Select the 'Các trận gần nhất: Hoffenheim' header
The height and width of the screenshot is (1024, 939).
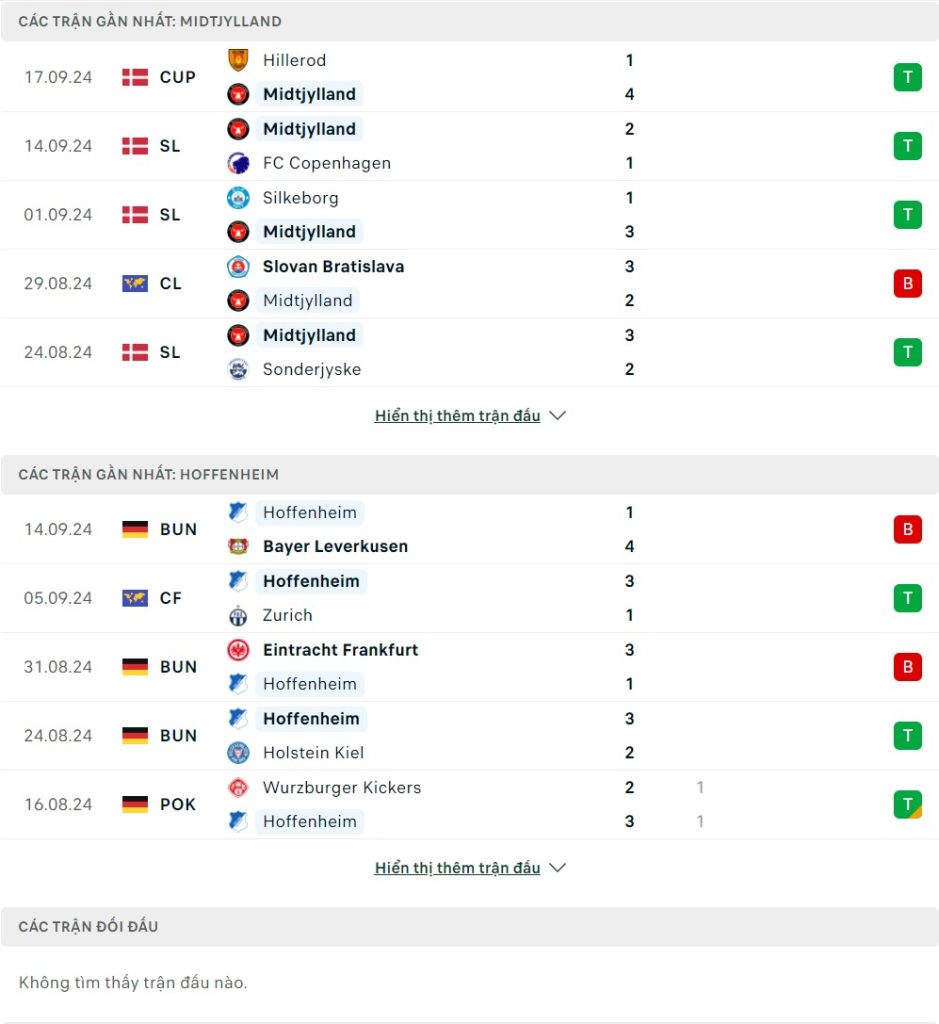[x=470, y=474]
